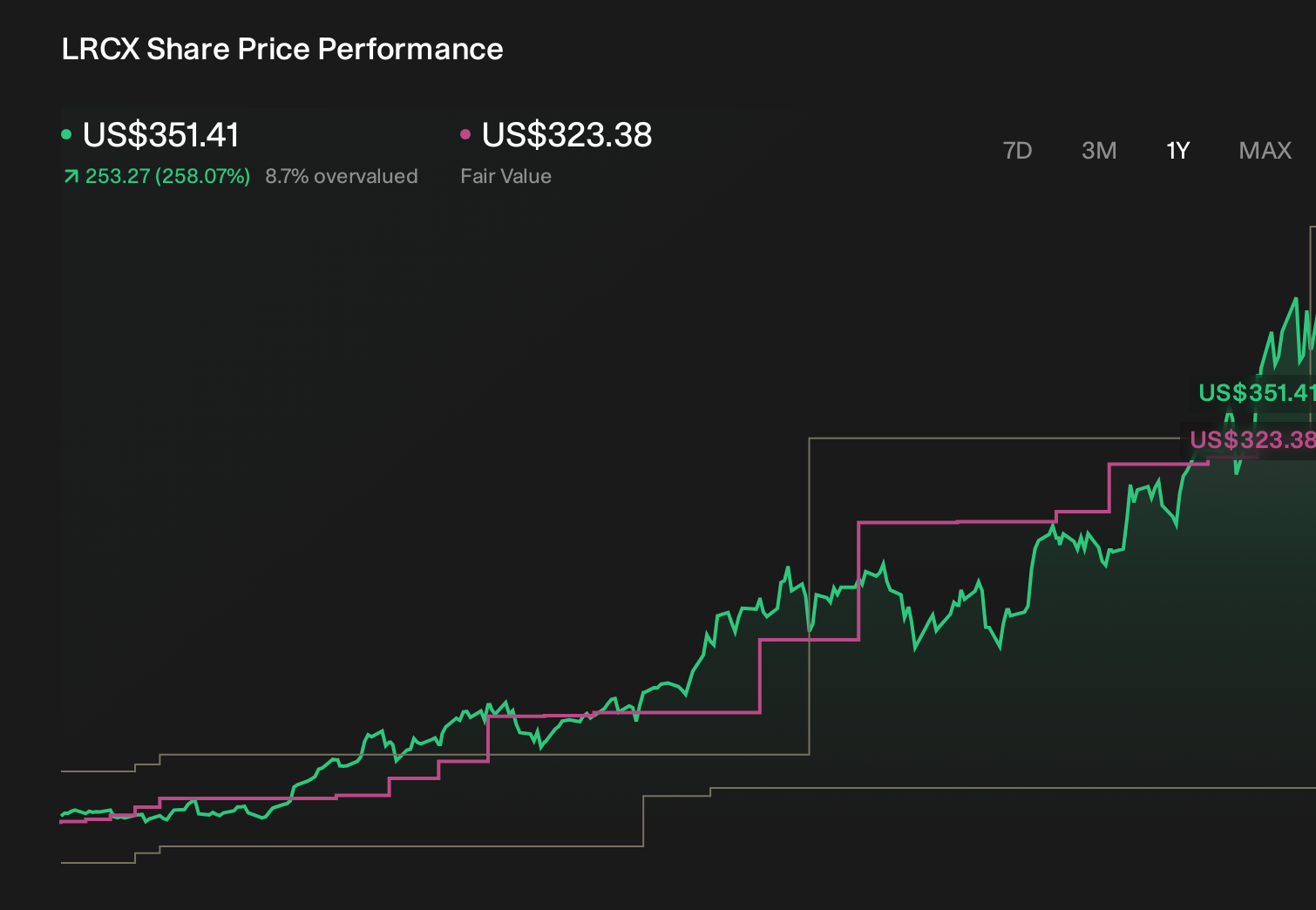Image resolution: width=1316 pixels, height=910 pixels.
Task: Click the gray upper analyst range line's vertical jump
Action: [809, 596]
